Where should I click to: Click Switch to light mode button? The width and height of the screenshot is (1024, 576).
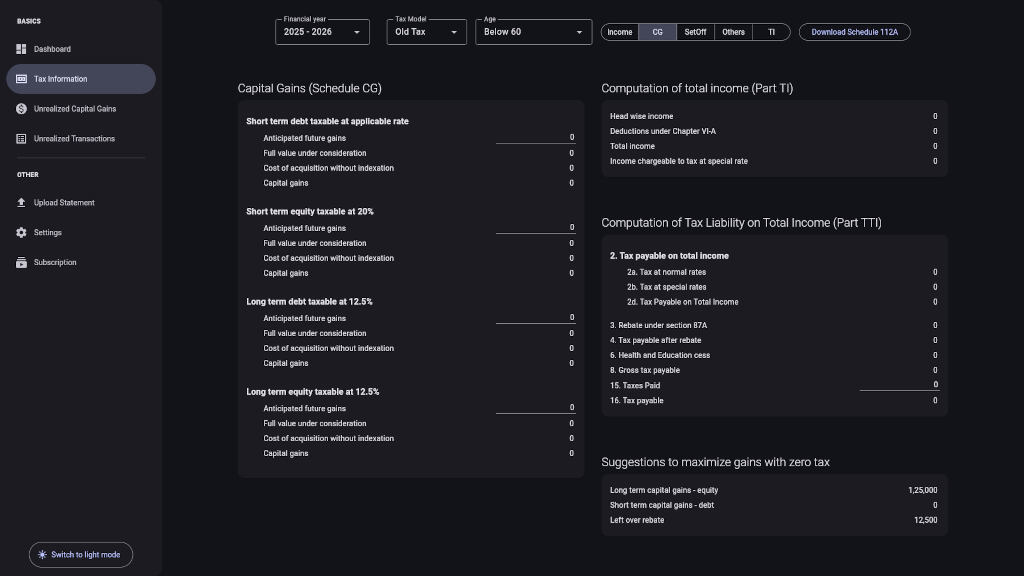(81, 555)
